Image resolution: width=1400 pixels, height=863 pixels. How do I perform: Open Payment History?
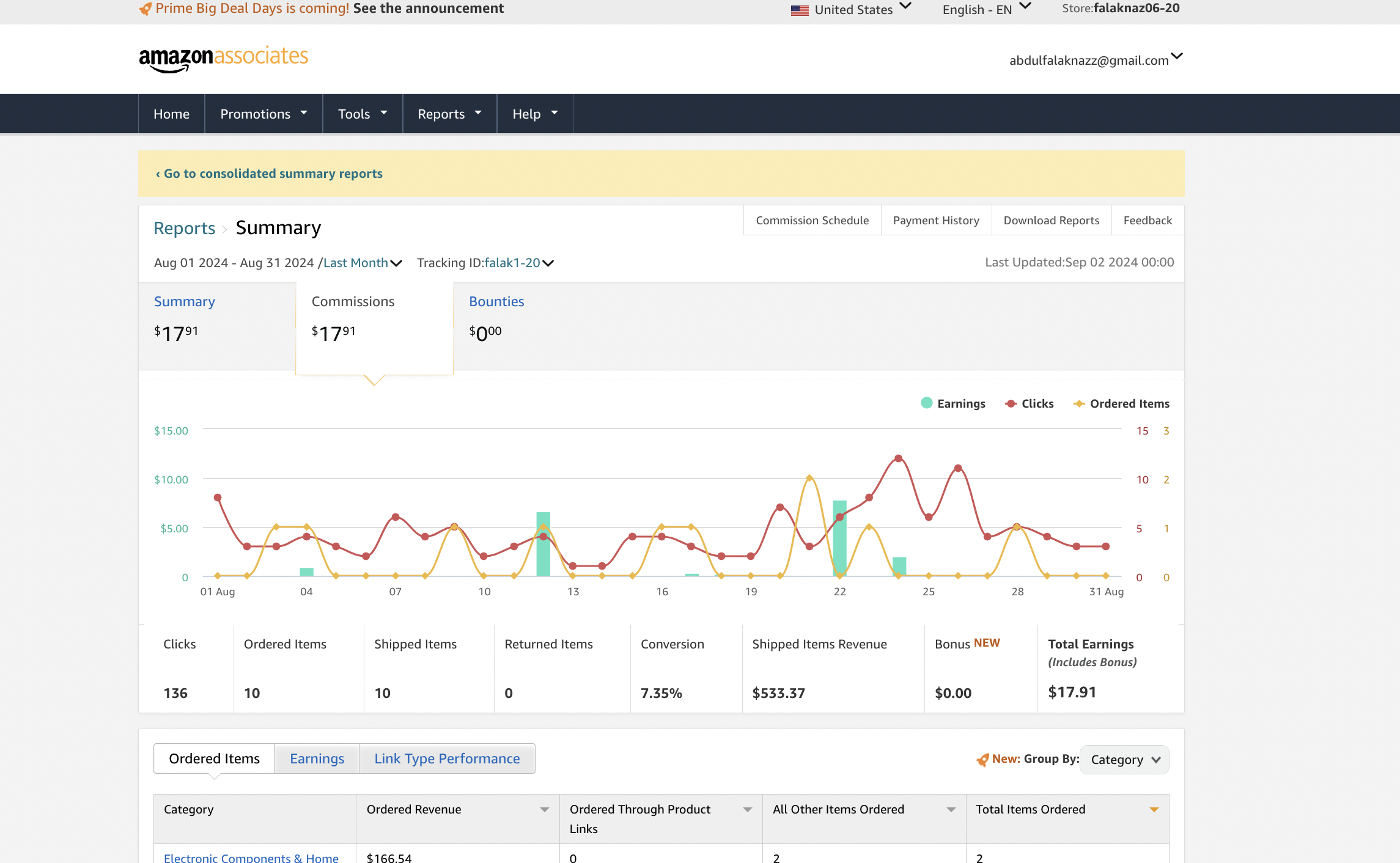coord(936,220)
